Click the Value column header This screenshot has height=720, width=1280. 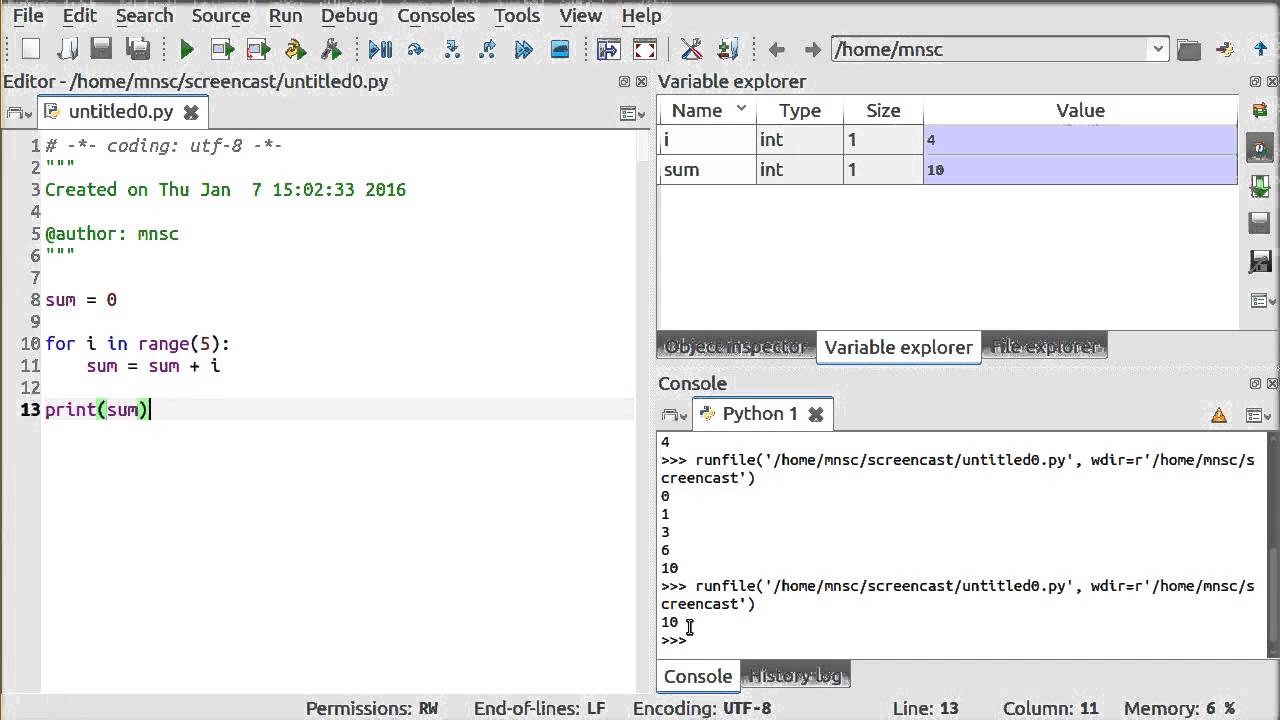click(x=1080, y=111)
